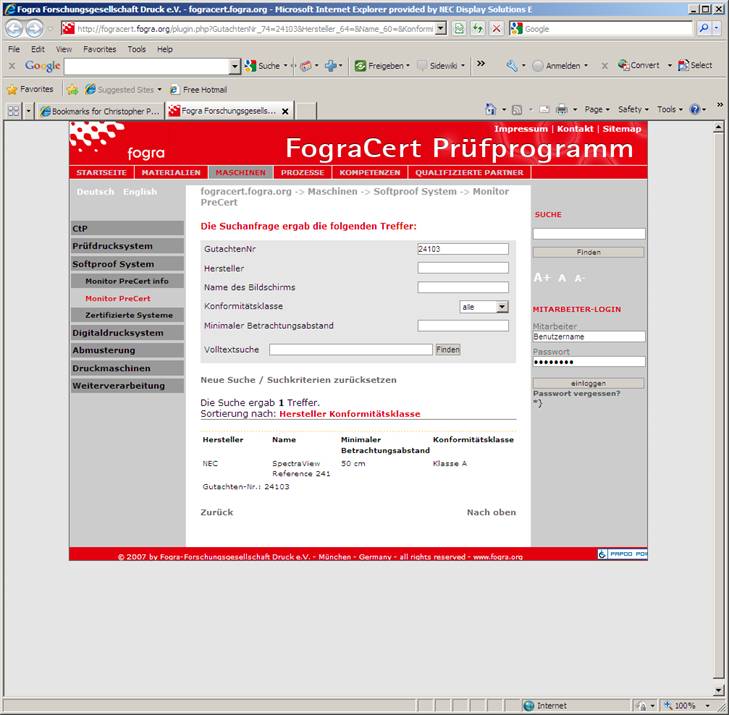The height and width of the screenshot is (715, 729).
Task: Click the Refresh page icon
Action: click(x=477, y=29)
